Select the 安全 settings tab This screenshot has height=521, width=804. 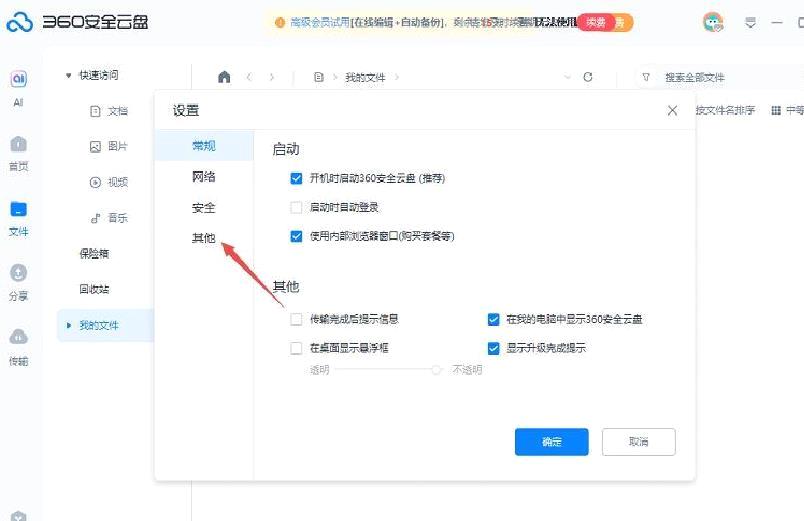coord(204,208)
